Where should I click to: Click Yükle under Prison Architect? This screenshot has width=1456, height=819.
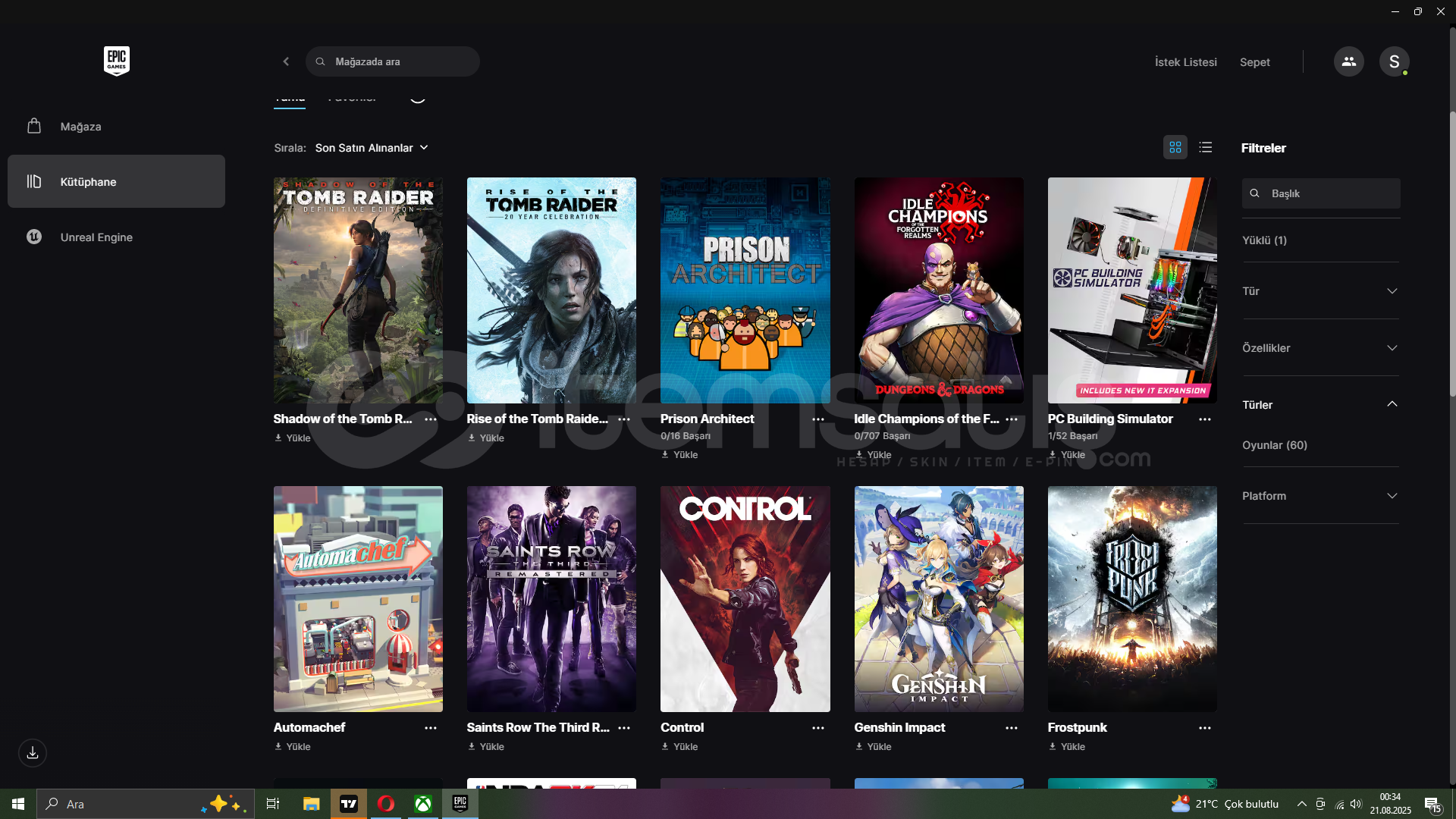(x=679, y=455)
